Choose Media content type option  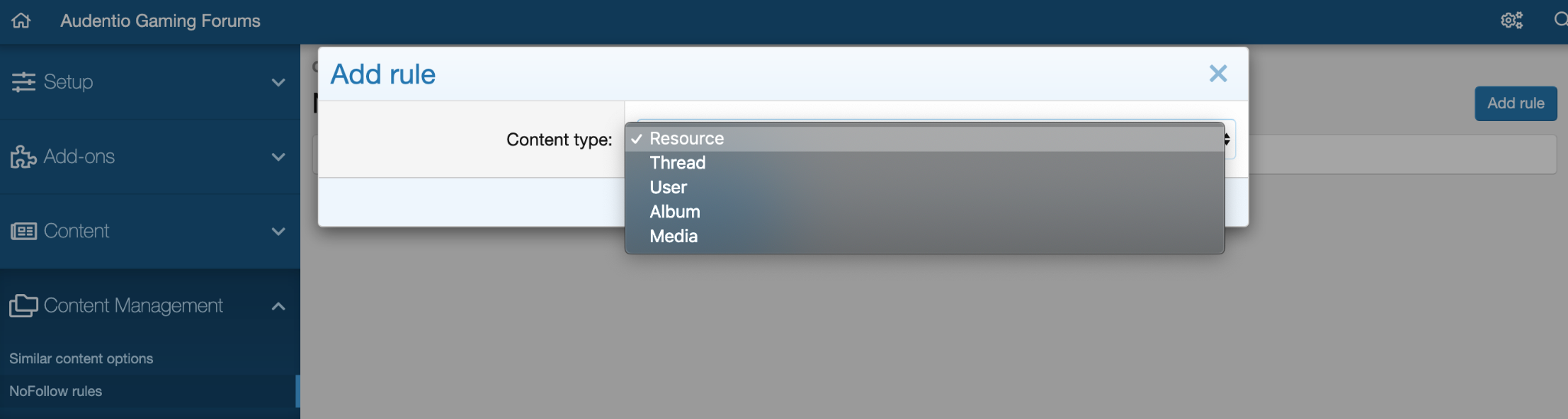coord(674,237)
